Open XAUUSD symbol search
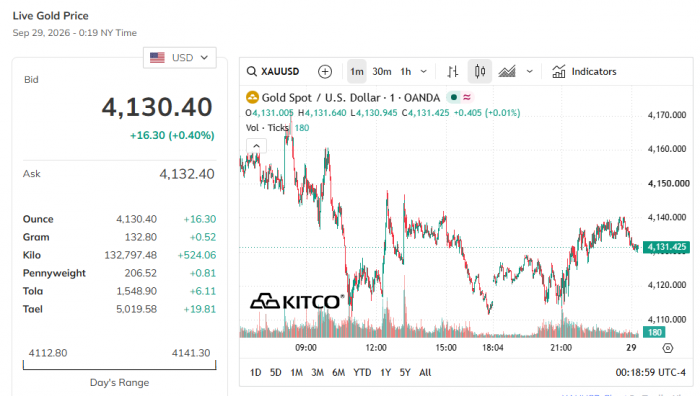700x396 pixels. tap(273, 71)
